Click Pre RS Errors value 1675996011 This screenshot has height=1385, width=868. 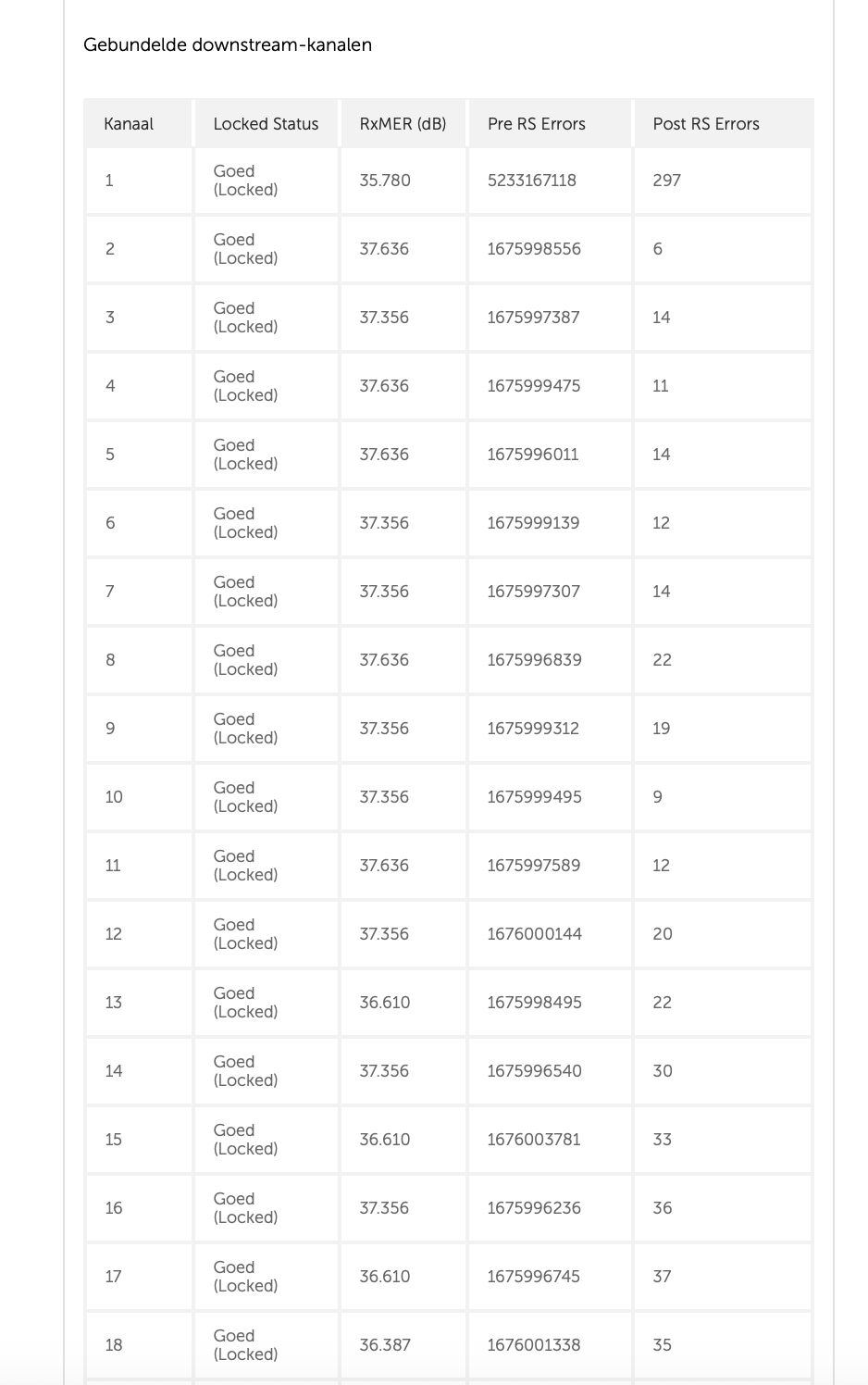tap(533, 455)
